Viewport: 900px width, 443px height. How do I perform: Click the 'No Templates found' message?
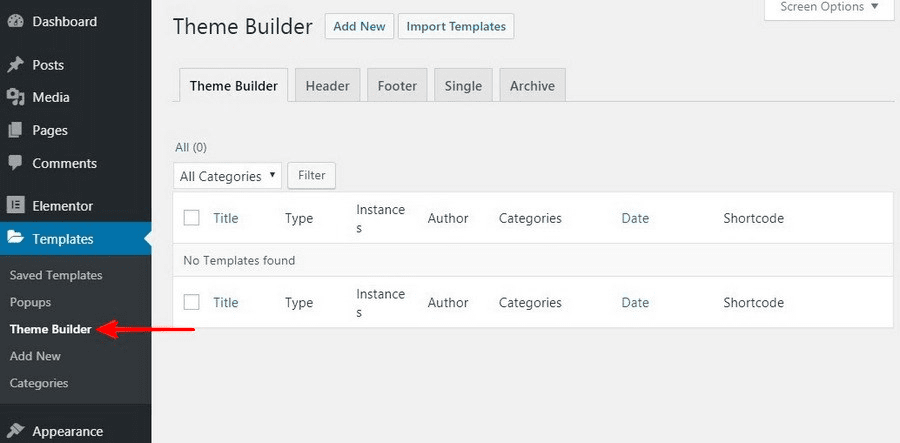239,261
